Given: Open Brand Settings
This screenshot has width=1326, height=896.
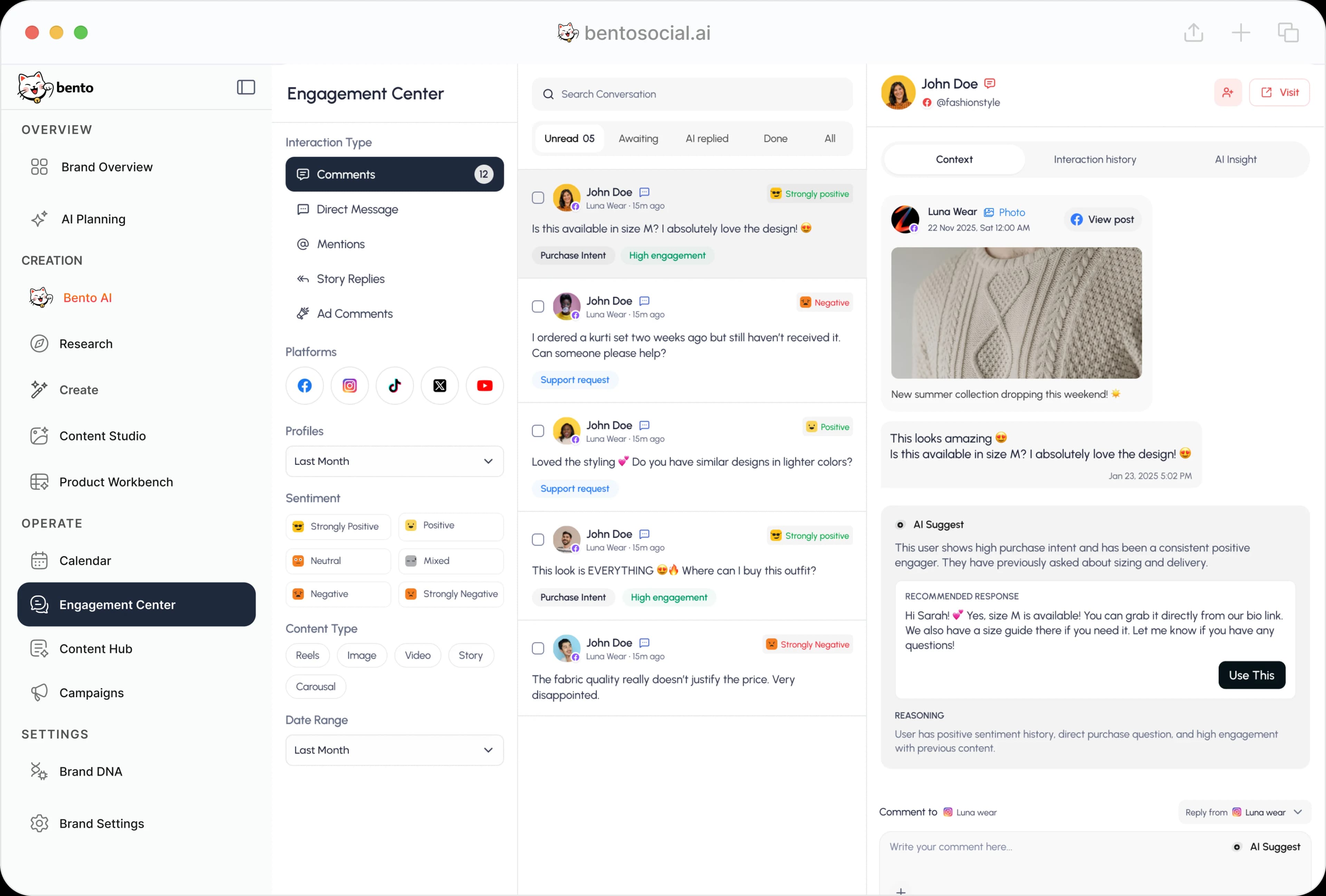Looking at the screenshot, I should 87,824.
